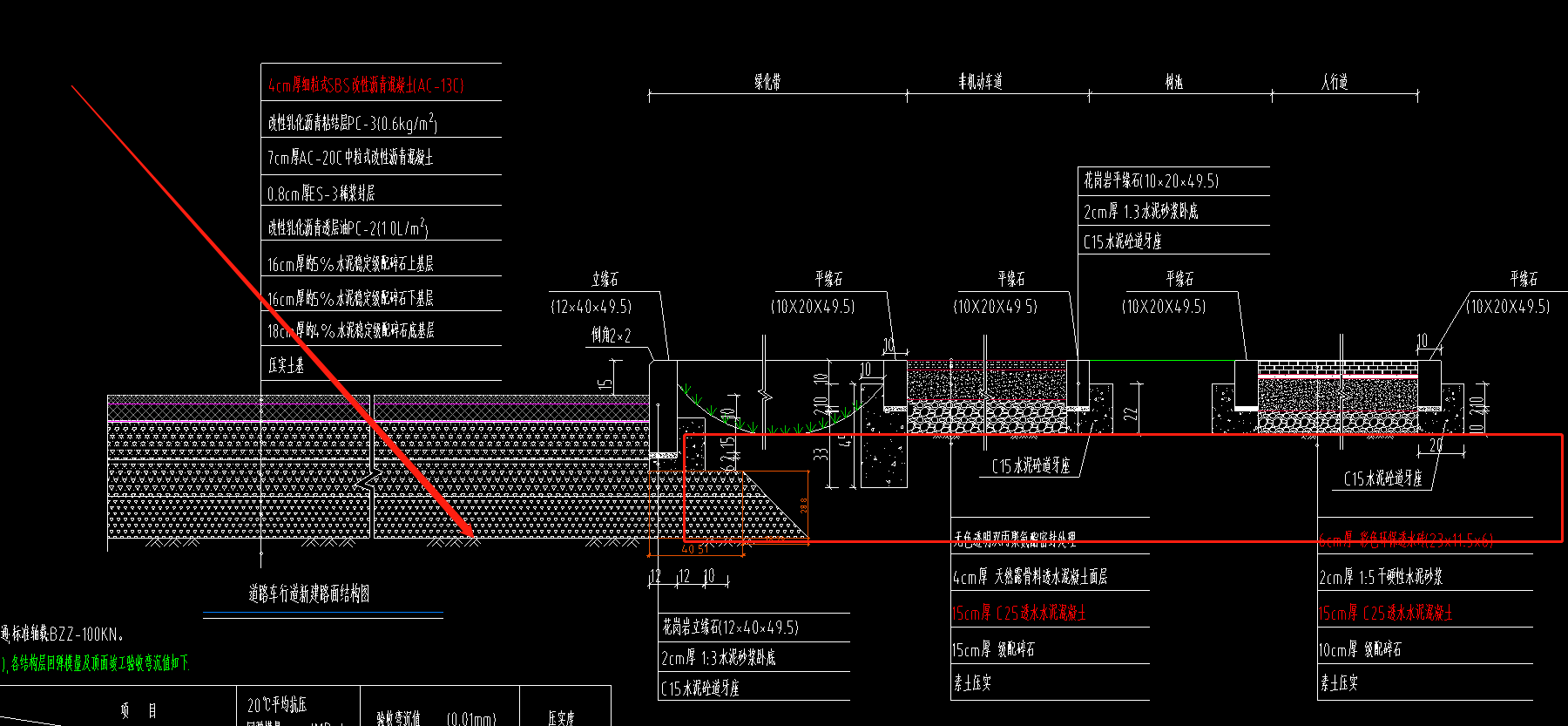
Task: Select the 非机动车道 heading text
Action: (980, 82)
